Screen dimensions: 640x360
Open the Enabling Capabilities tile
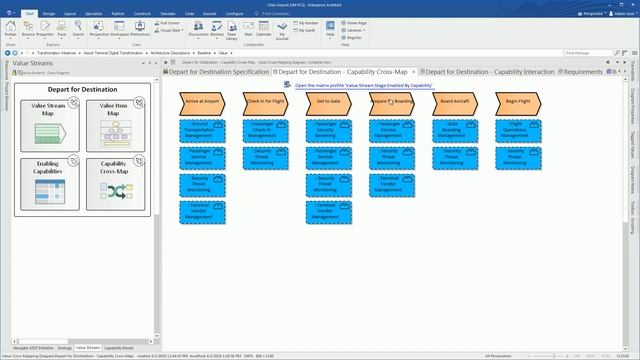pos(50,184)
